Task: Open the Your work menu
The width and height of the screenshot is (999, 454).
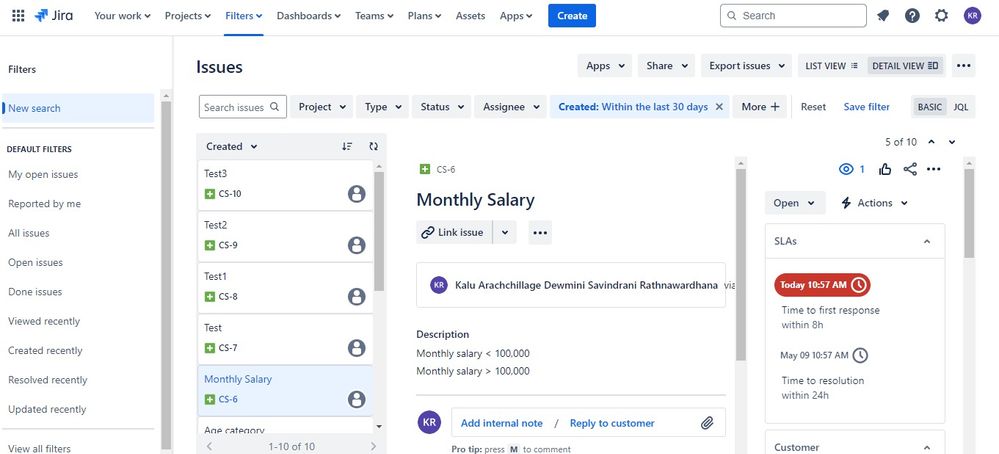Action: click(122, 16)
